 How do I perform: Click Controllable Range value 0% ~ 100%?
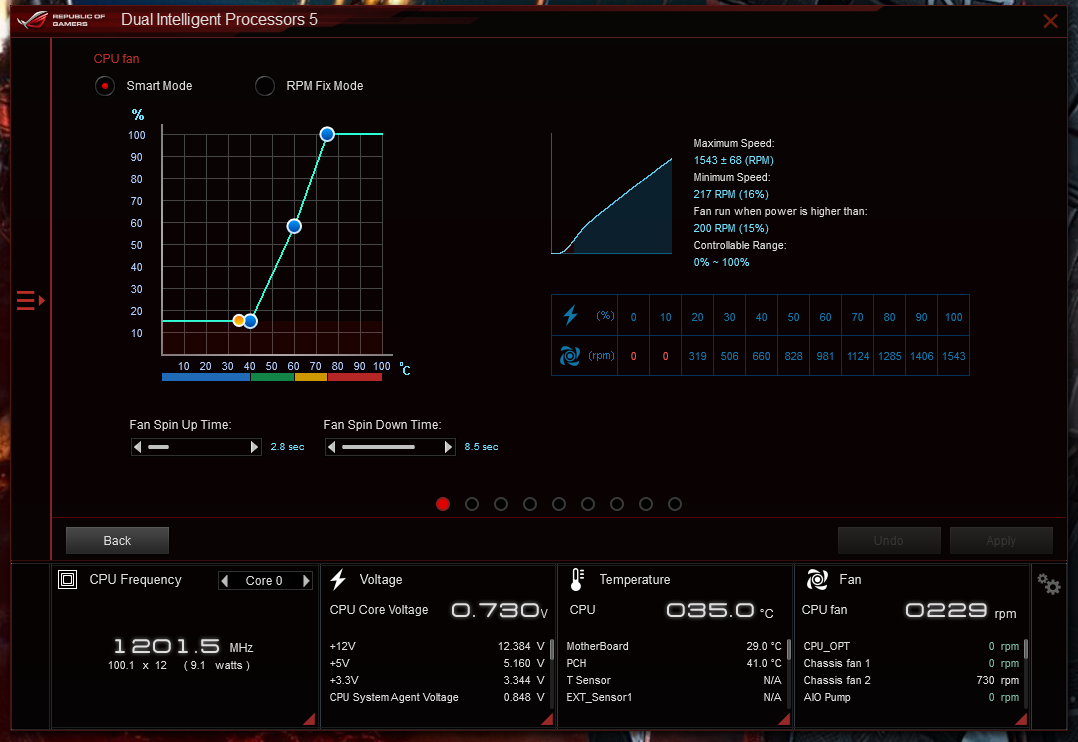coord(721,262)
